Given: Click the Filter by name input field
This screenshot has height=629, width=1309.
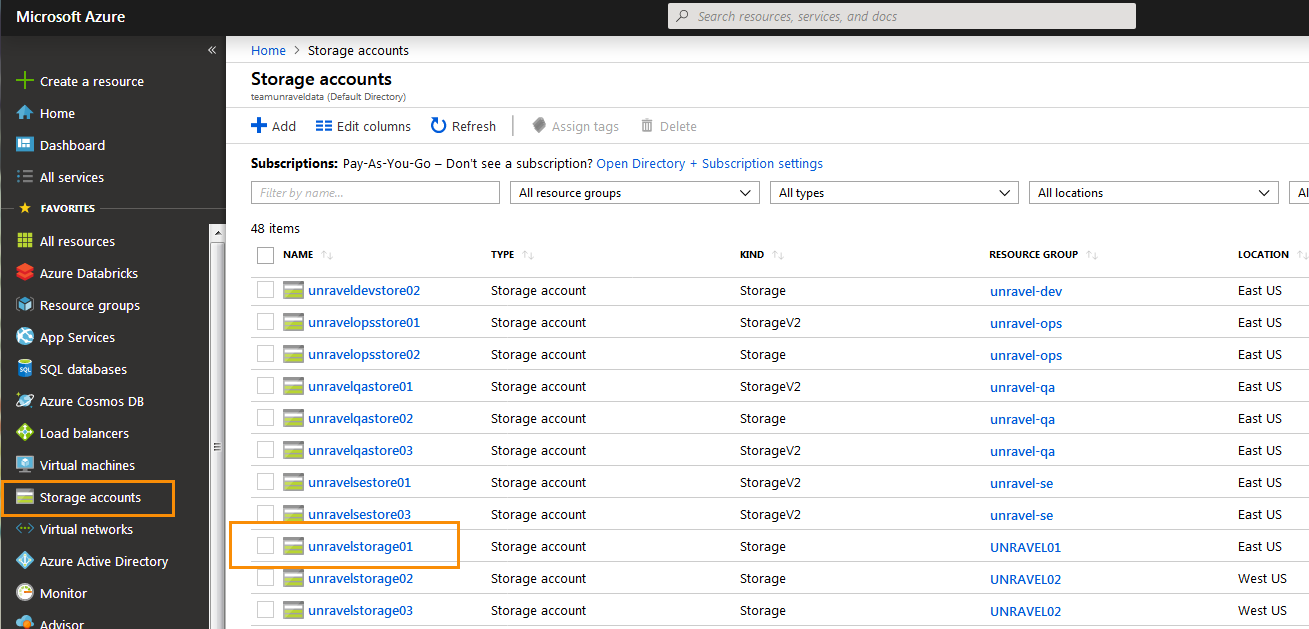Looking at the screenshot, I should [x=375, y=193].
